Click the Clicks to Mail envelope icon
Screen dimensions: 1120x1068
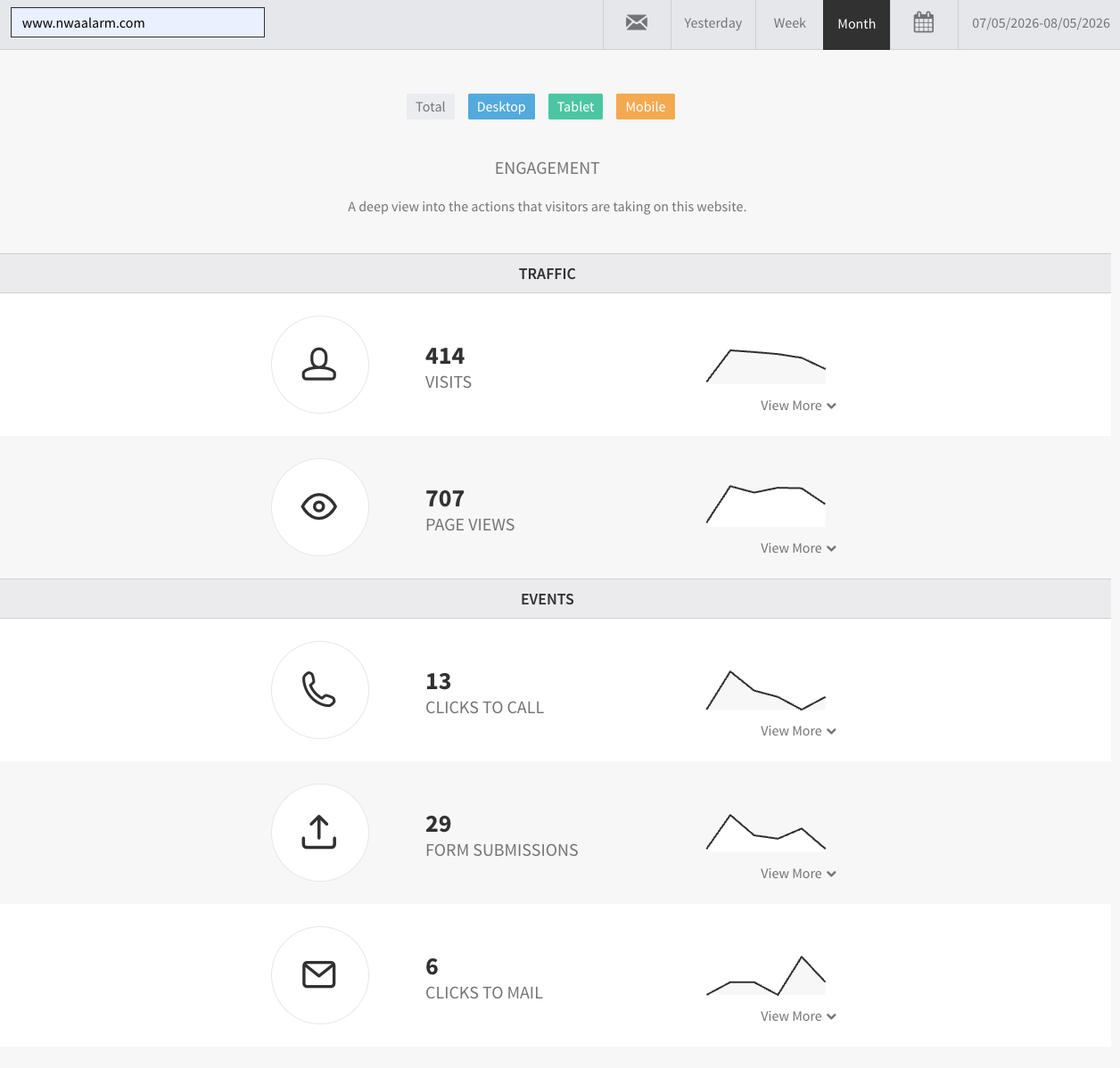point(319,975)
